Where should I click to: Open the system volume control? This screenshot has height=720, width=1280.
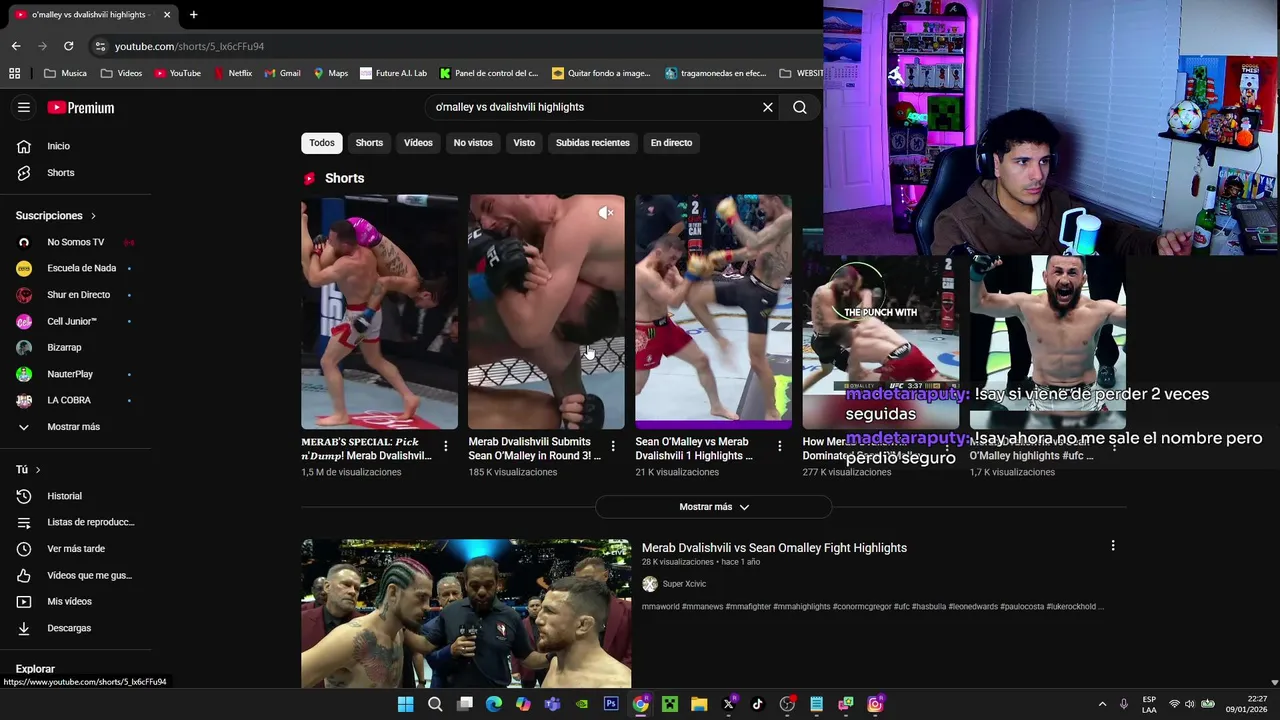coord(1190,704)
